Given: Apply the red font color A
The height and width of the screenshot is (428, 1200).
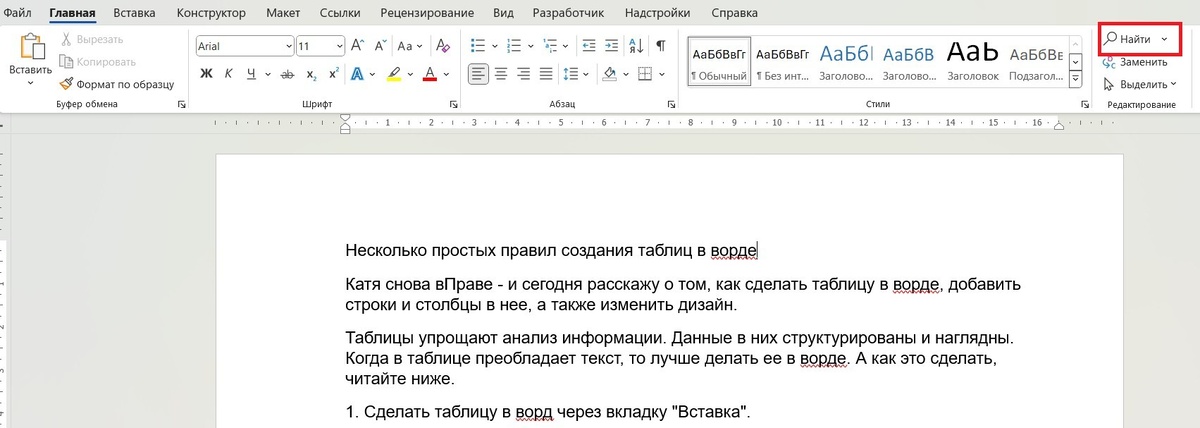Looking at the screenshot, I should pyautogui.click(x=430, y=74).
